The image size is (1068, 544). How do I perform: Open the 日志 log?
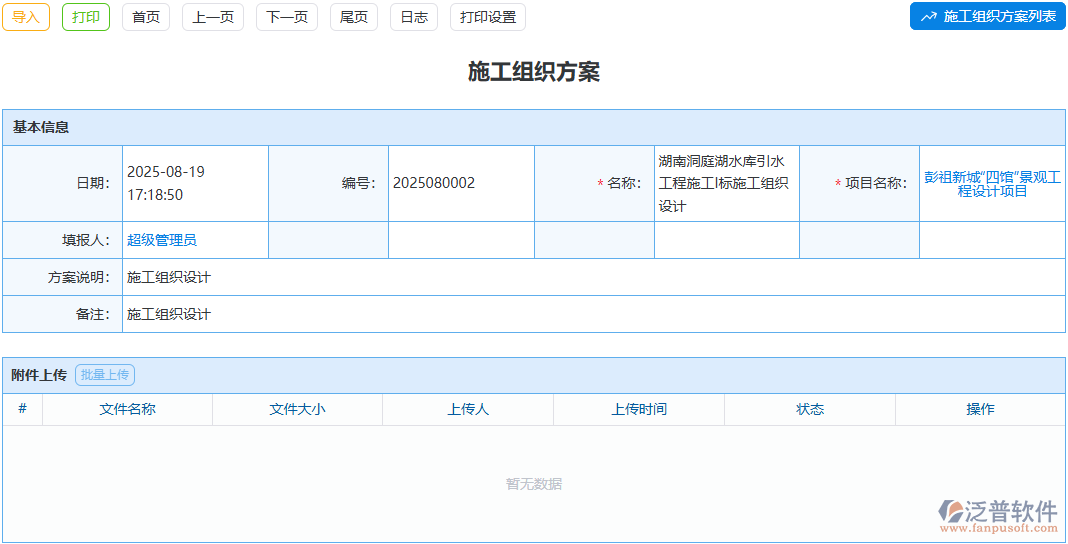pos(414,17)
